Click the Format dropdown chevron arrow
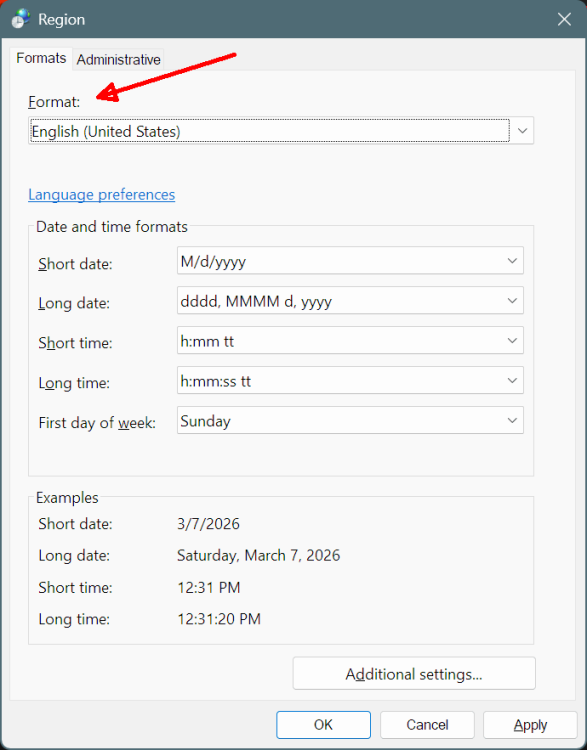Viewport: 587px width, 750px height. point(522,131)
